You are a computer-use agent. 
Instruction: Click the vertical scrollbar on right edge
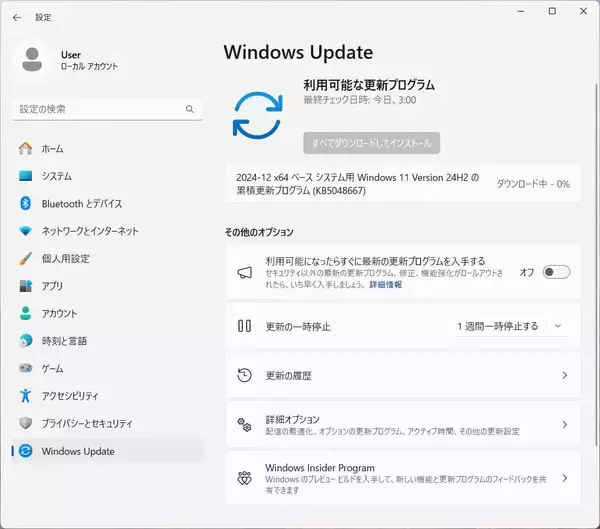(597, 264)
